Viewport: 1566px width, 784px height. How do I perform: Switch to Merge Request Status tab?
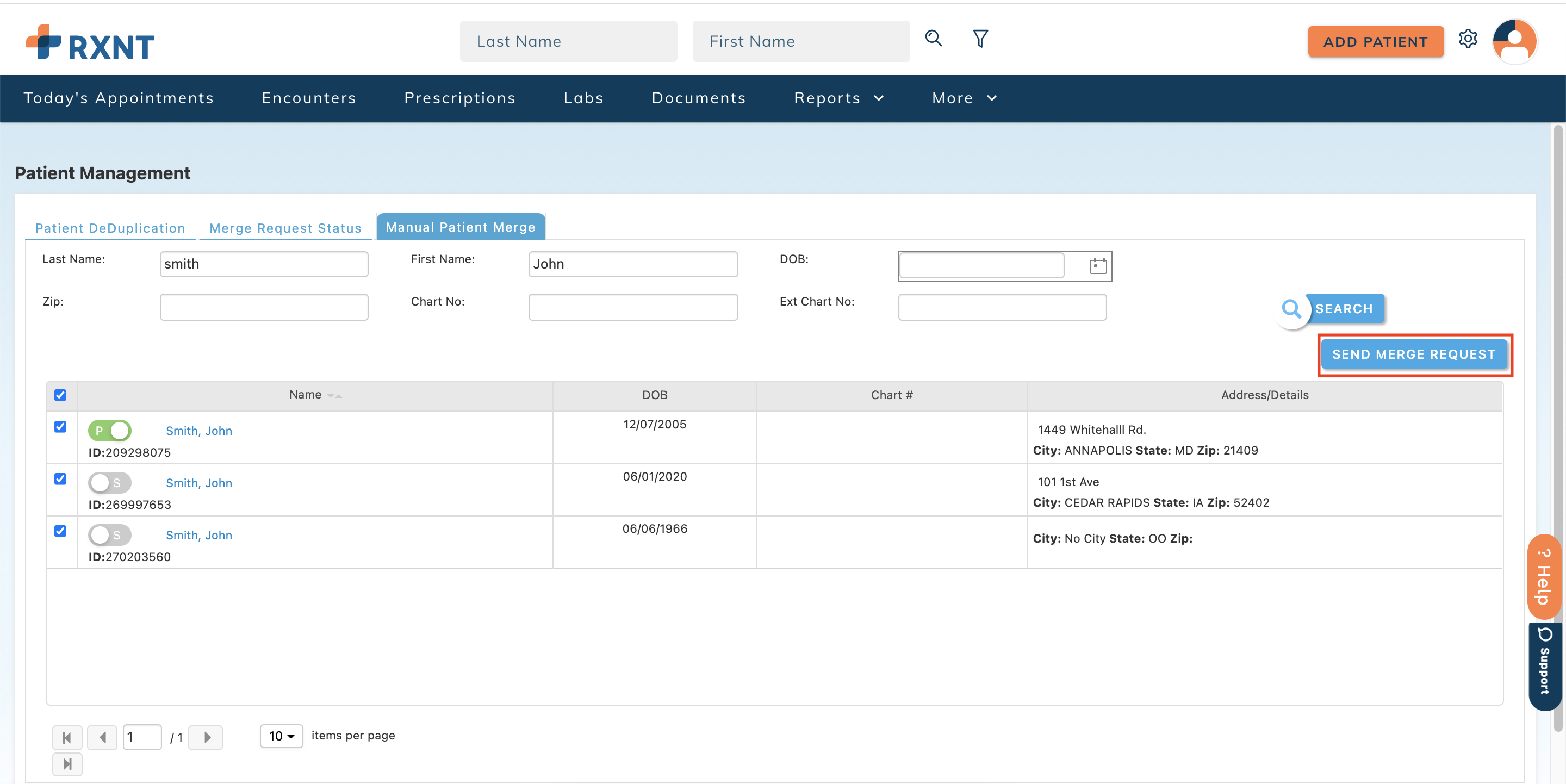(x=285, y=228)
